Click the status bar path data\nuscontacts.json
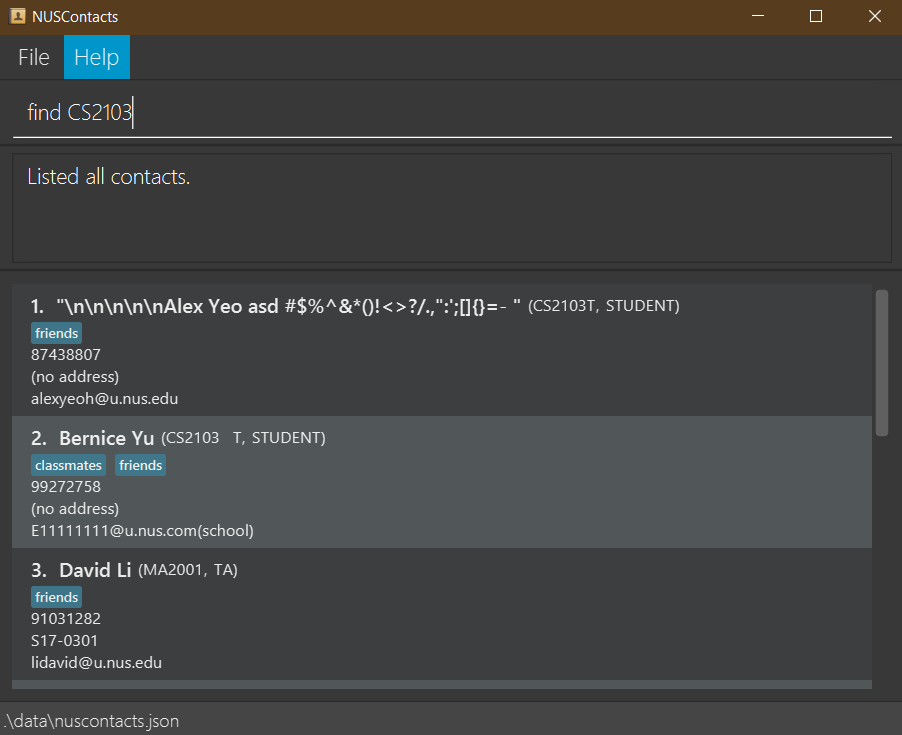This screenshot has height=735, width=902. tap(91, 721)
